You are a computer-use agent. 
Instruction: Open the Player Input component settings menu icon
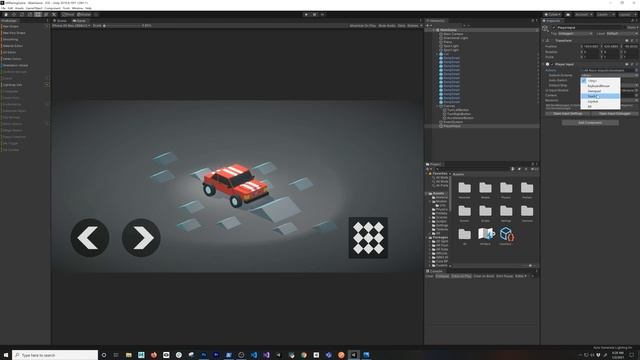click(x=636, y=64)
